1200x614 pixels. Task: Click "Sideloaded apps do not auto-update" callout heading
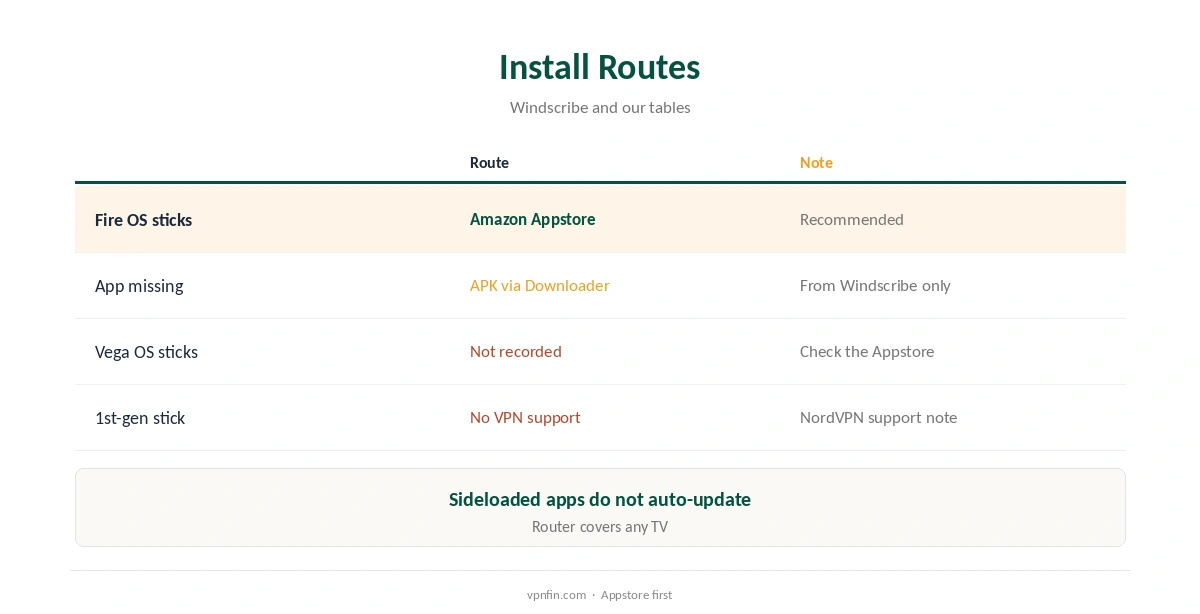(x=600, y=499)
